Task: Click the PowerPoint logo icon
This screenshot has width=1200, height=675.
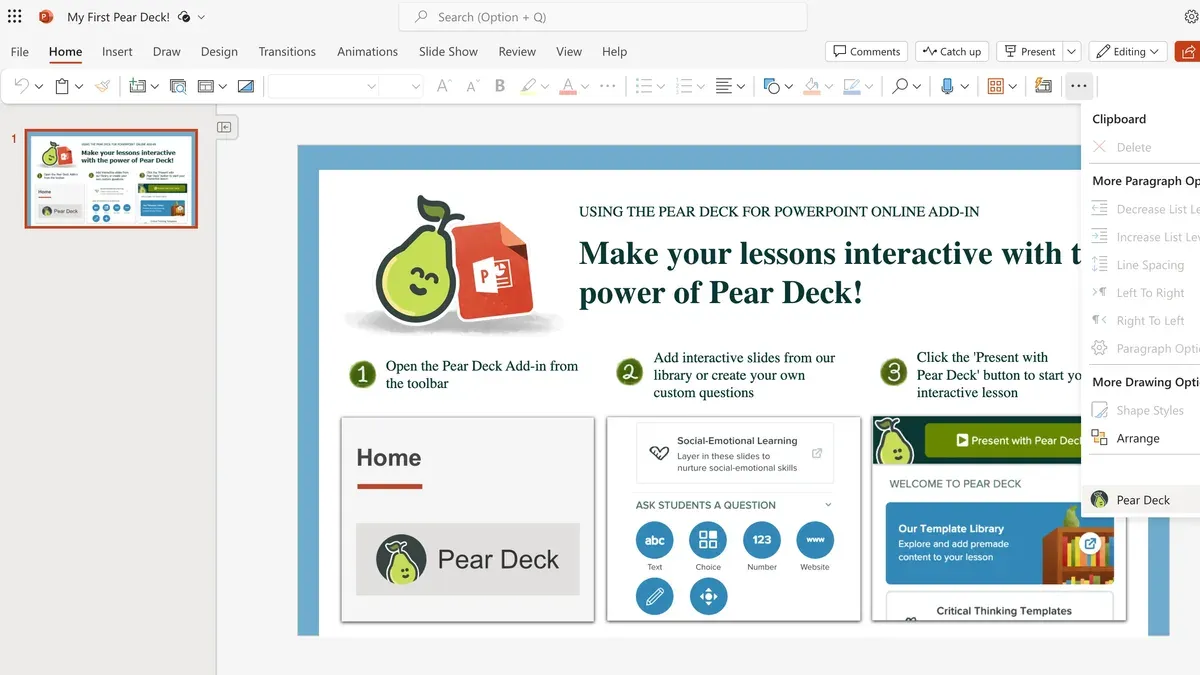Action: pos(45,17)
